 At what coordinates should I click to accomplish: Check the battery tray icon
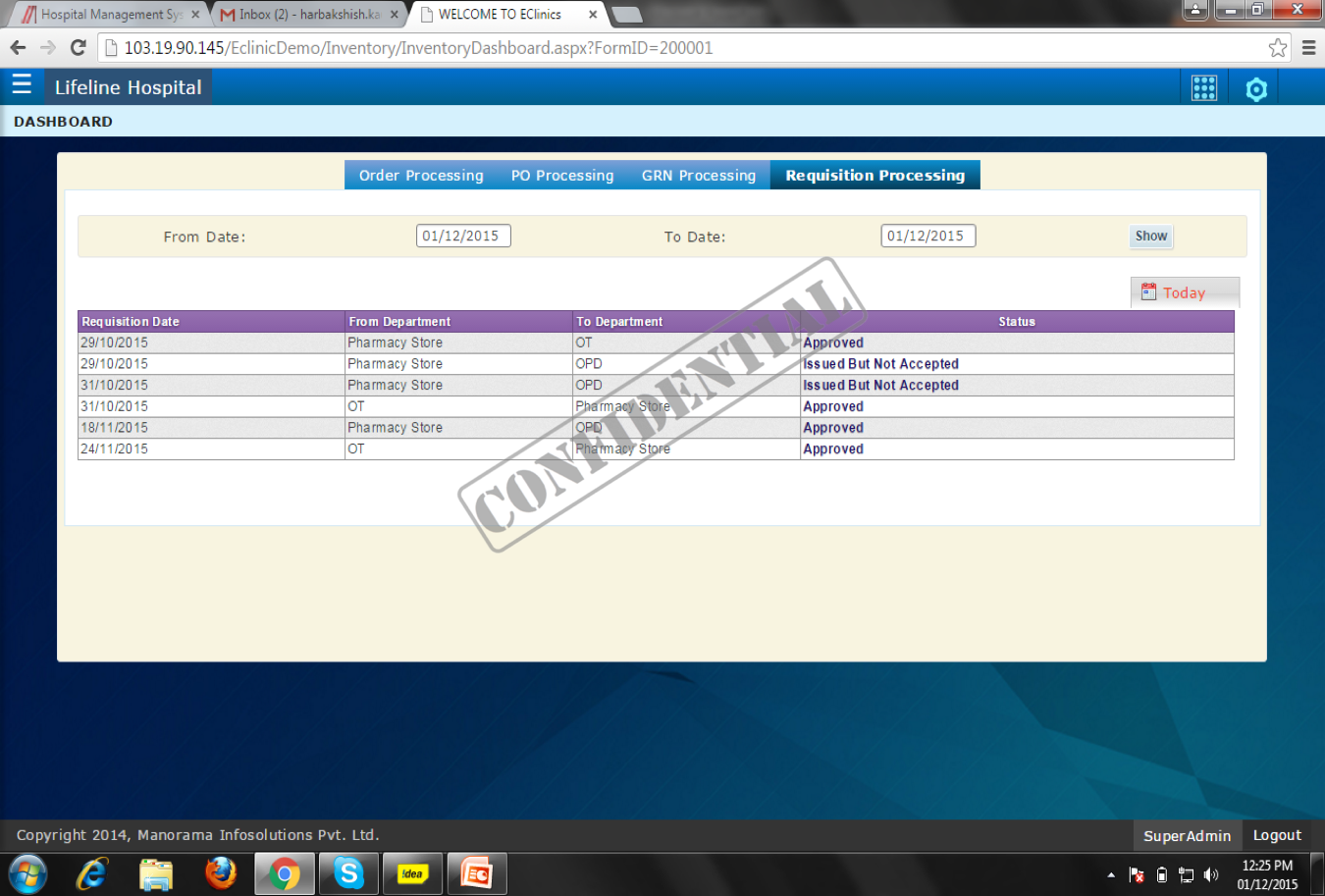pos(1162,874)
